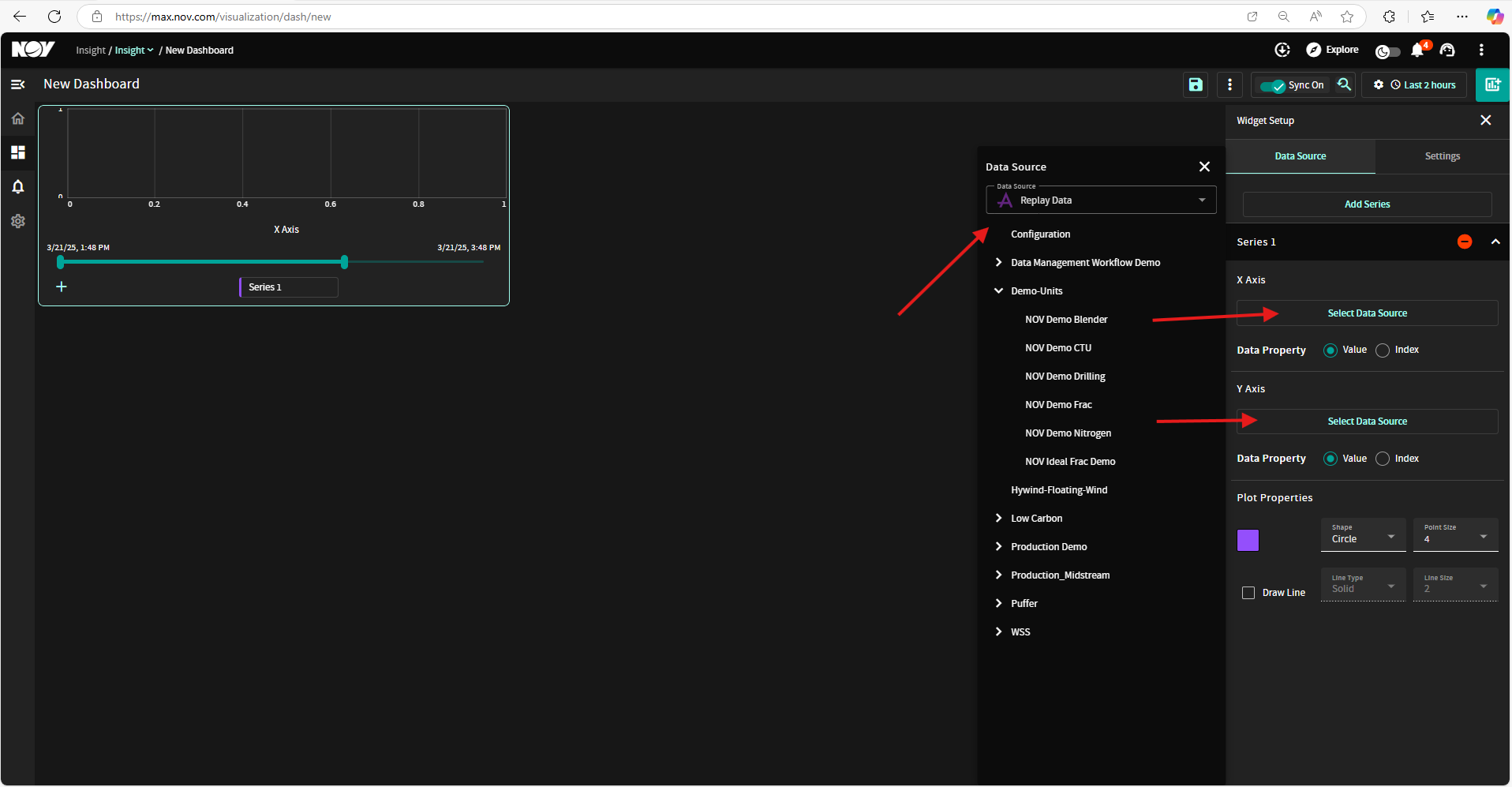Refresh the browser page
The image size is (1512, 787).
pyautogui.click(x=54, y=17)
